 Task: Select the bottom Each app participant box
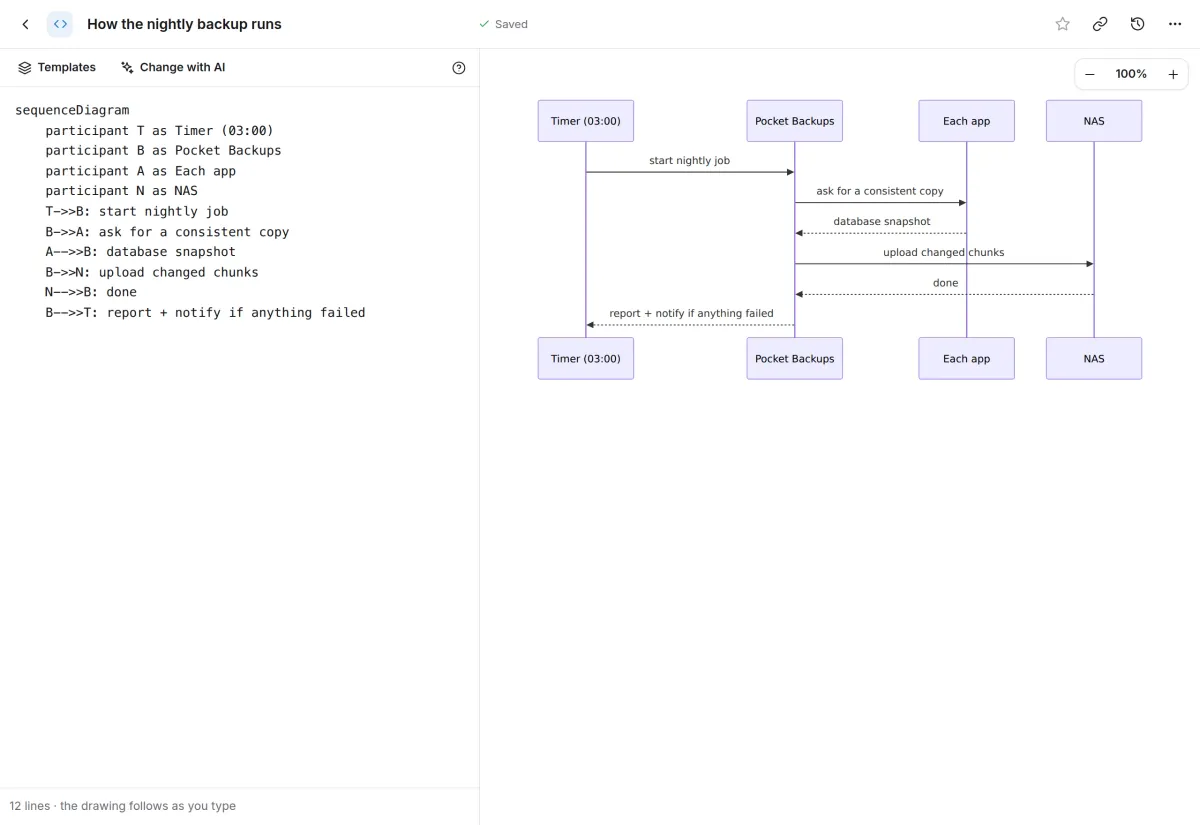click(967, 358)
